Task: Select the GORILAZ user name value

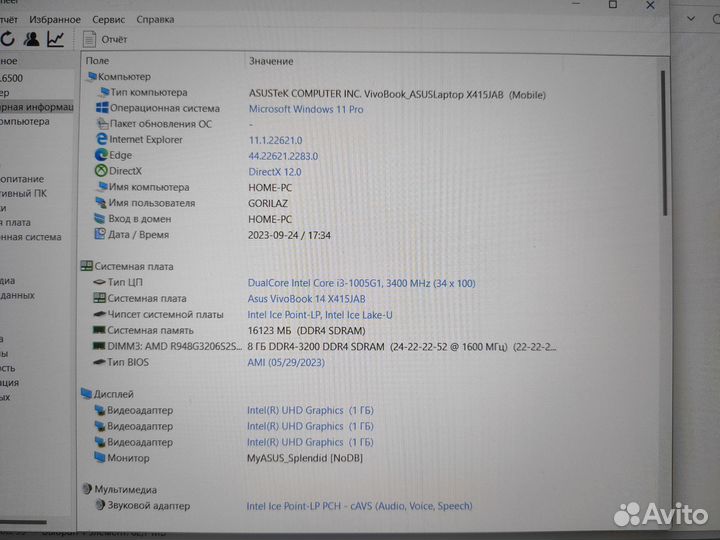Action: coord(268,203)
